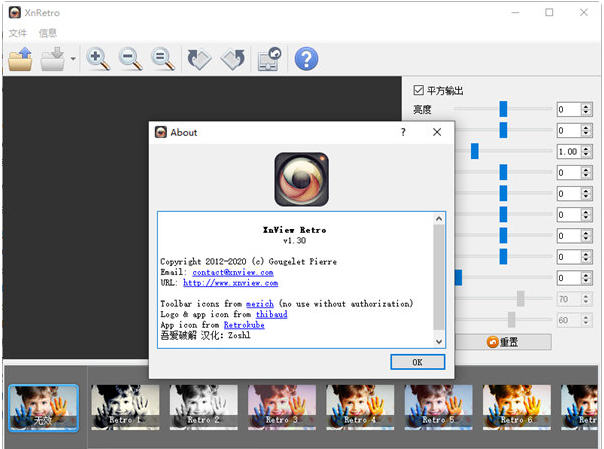Screen dimensions: 604x449
Task: Click the zoom in magnifier icon
Action: [98, 59]
